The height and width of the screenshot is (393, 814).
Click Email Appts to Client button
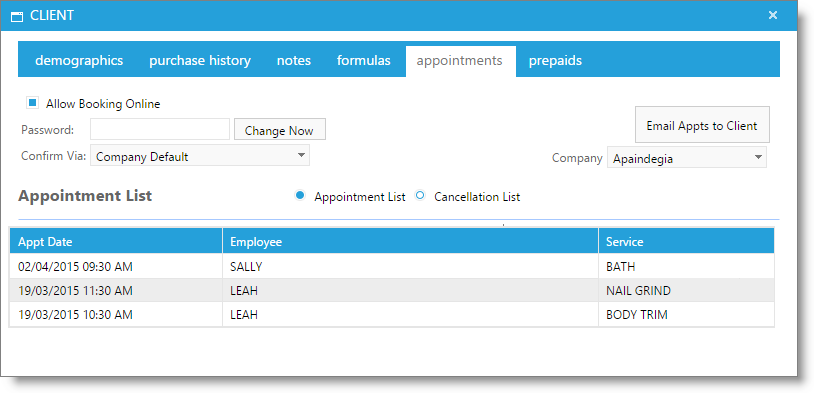point(702,125)
